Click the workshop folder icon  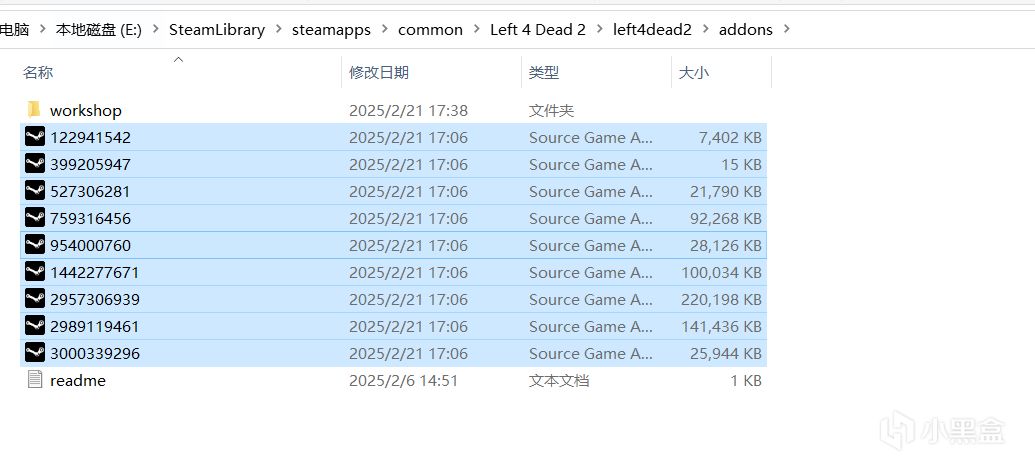point(34,110)
